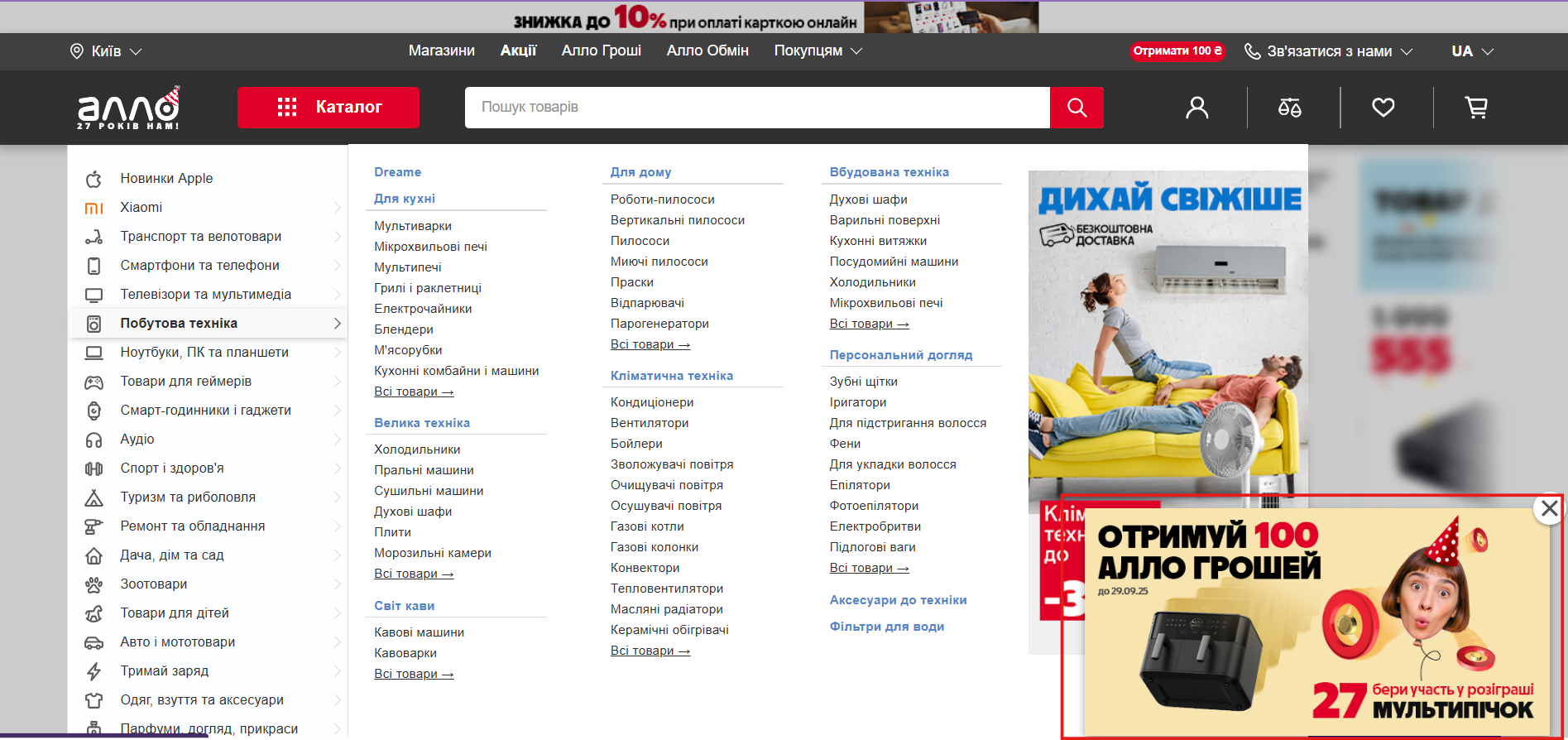
Task: Open the Роботи-пилососи link
Action: [x=662, y=199]
